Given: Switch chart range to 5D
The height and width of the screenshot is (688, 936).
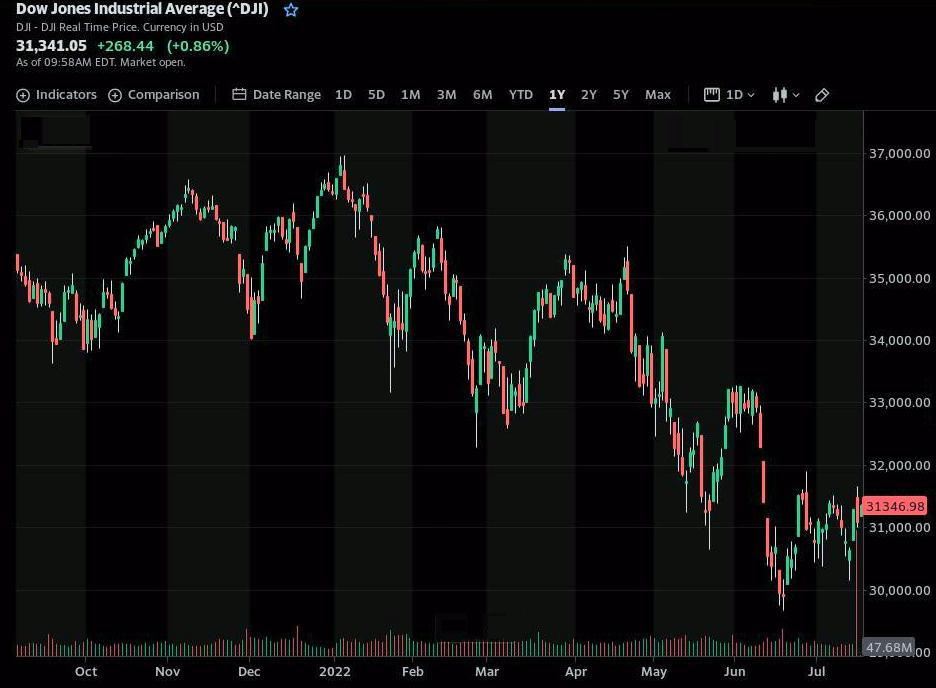Looking at the screenshot, I should [x=376, y=95].
